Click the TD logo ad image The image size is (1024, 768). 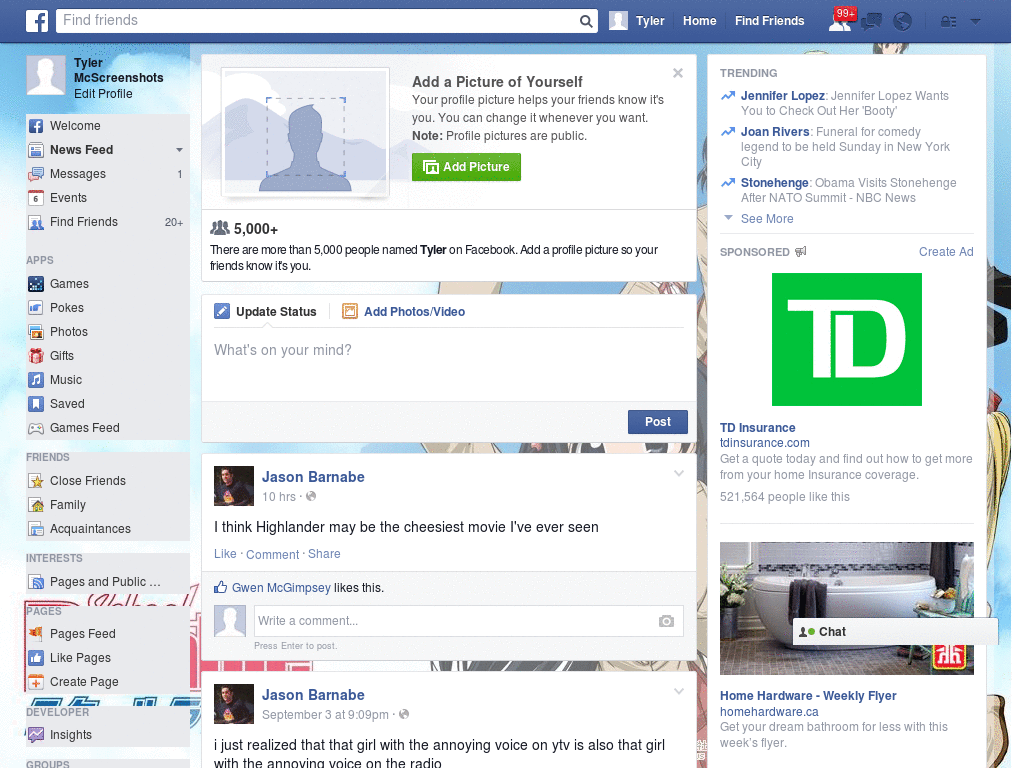coord(846,340)
